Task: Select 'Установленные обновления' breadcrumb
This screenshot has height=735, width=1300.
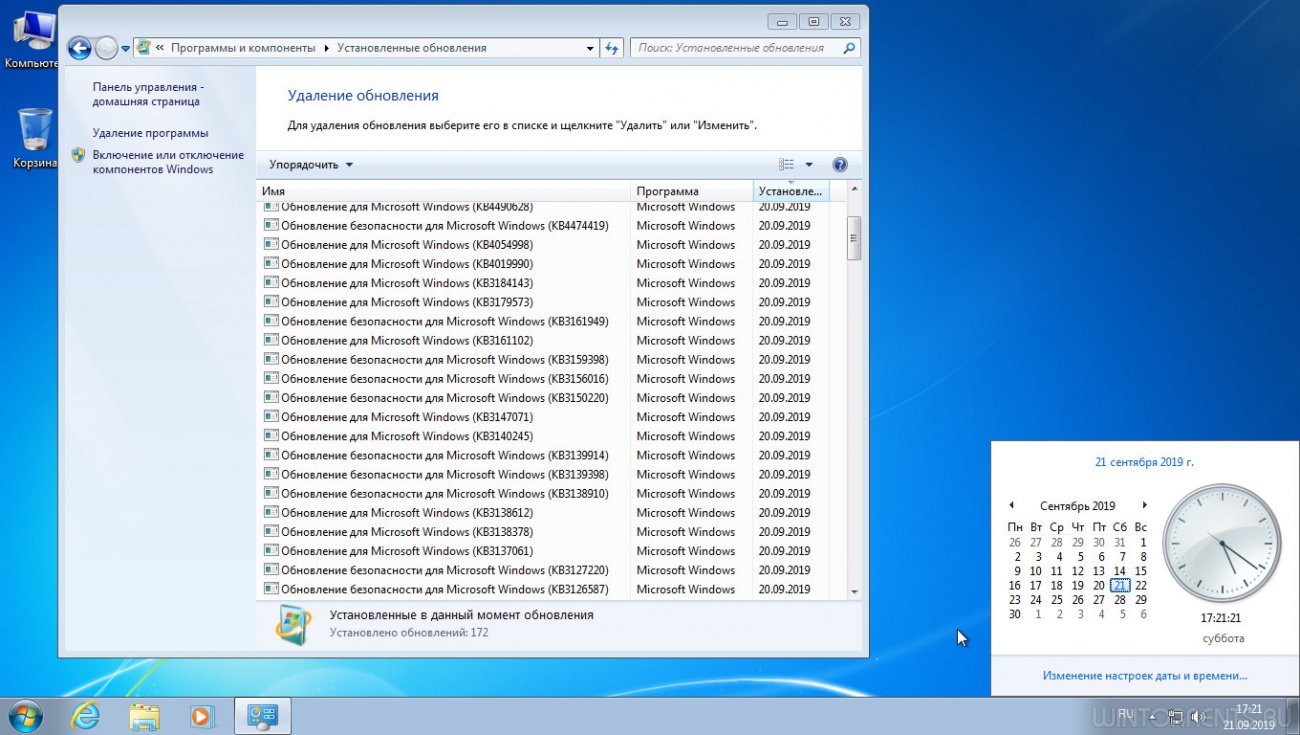Action: pyautogui.click(x=411, y=48)
